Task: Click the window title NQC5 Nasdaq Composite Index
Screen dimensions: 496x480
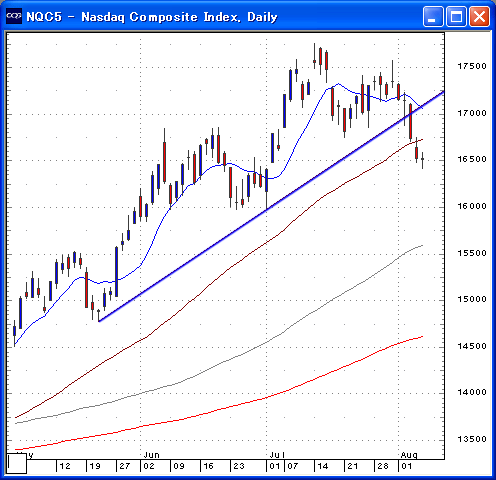Action: (x=152, y=17)
